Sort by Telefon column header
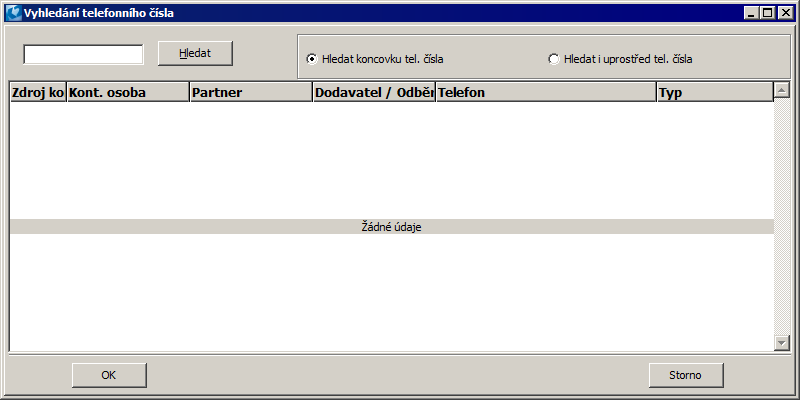Viewport: 800px width, 400px height. [546, 92]
